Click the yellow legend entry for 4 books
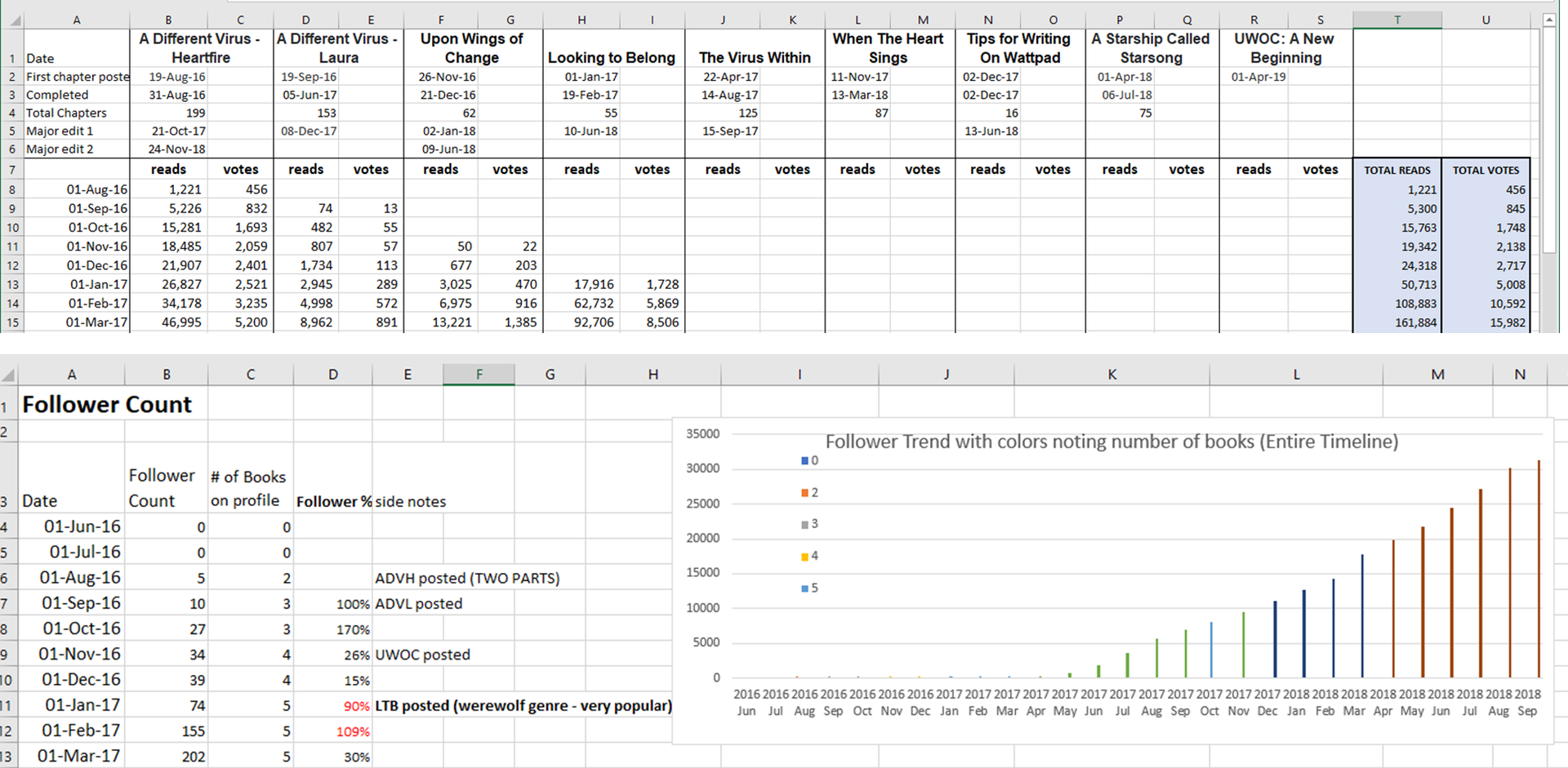 (809, 557)
